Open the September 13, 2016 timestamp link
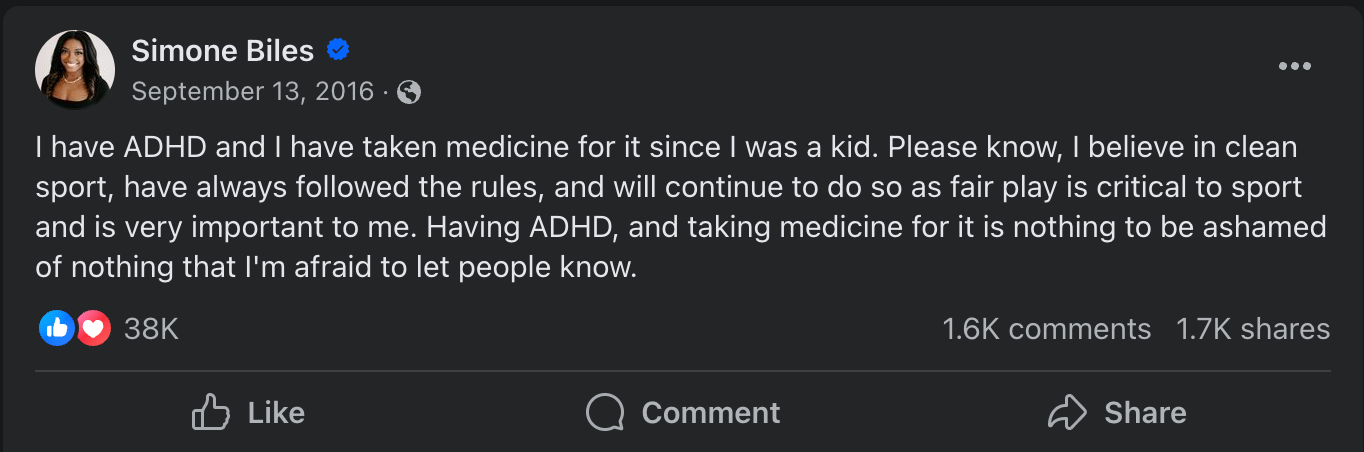 252,92
